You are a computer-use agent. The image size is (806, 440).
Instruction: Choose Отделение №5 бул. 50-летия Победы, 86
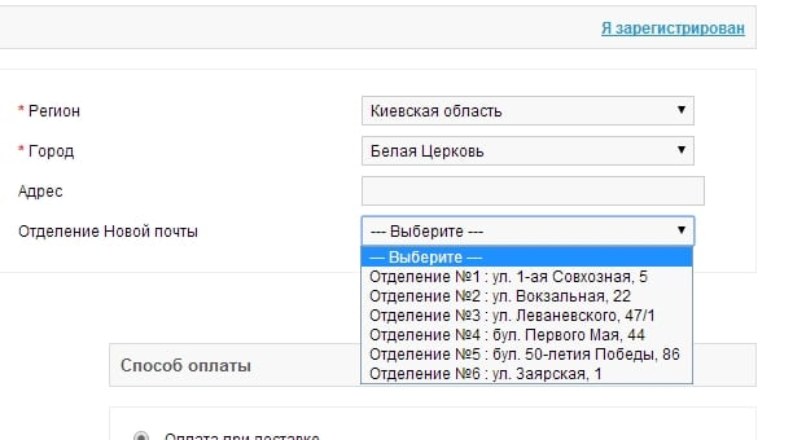[x=526, y=354]
